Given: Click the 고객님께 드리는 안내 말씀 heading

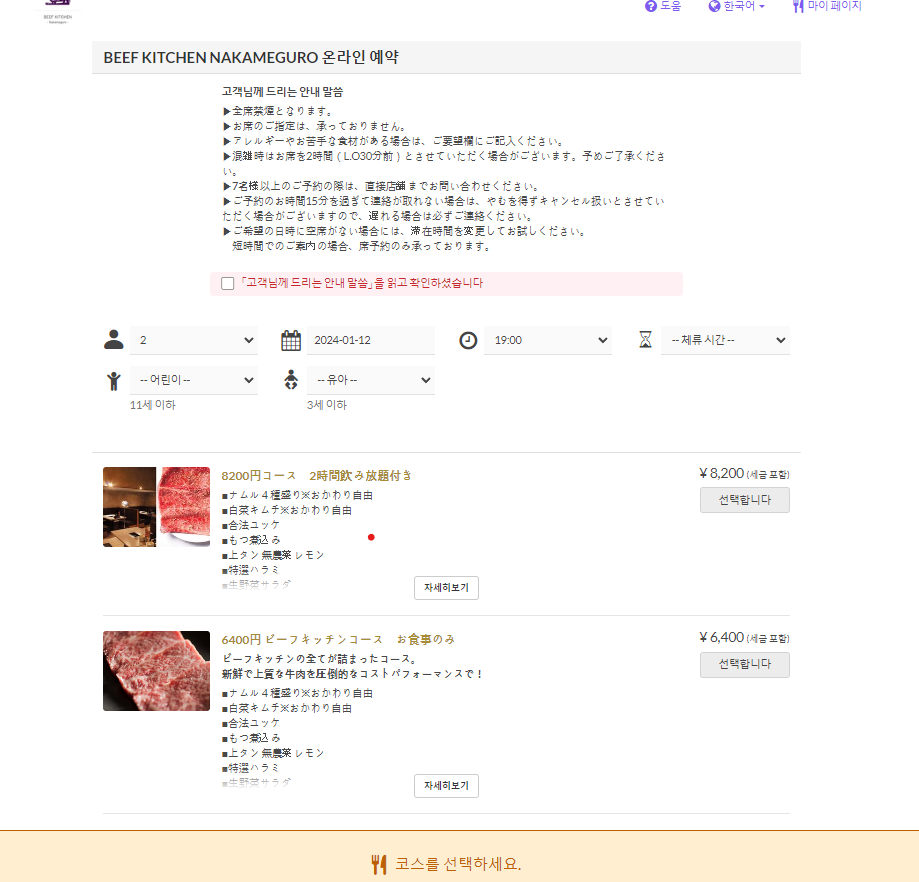Looking at the screenshot, I should click(x=282, y=92).
